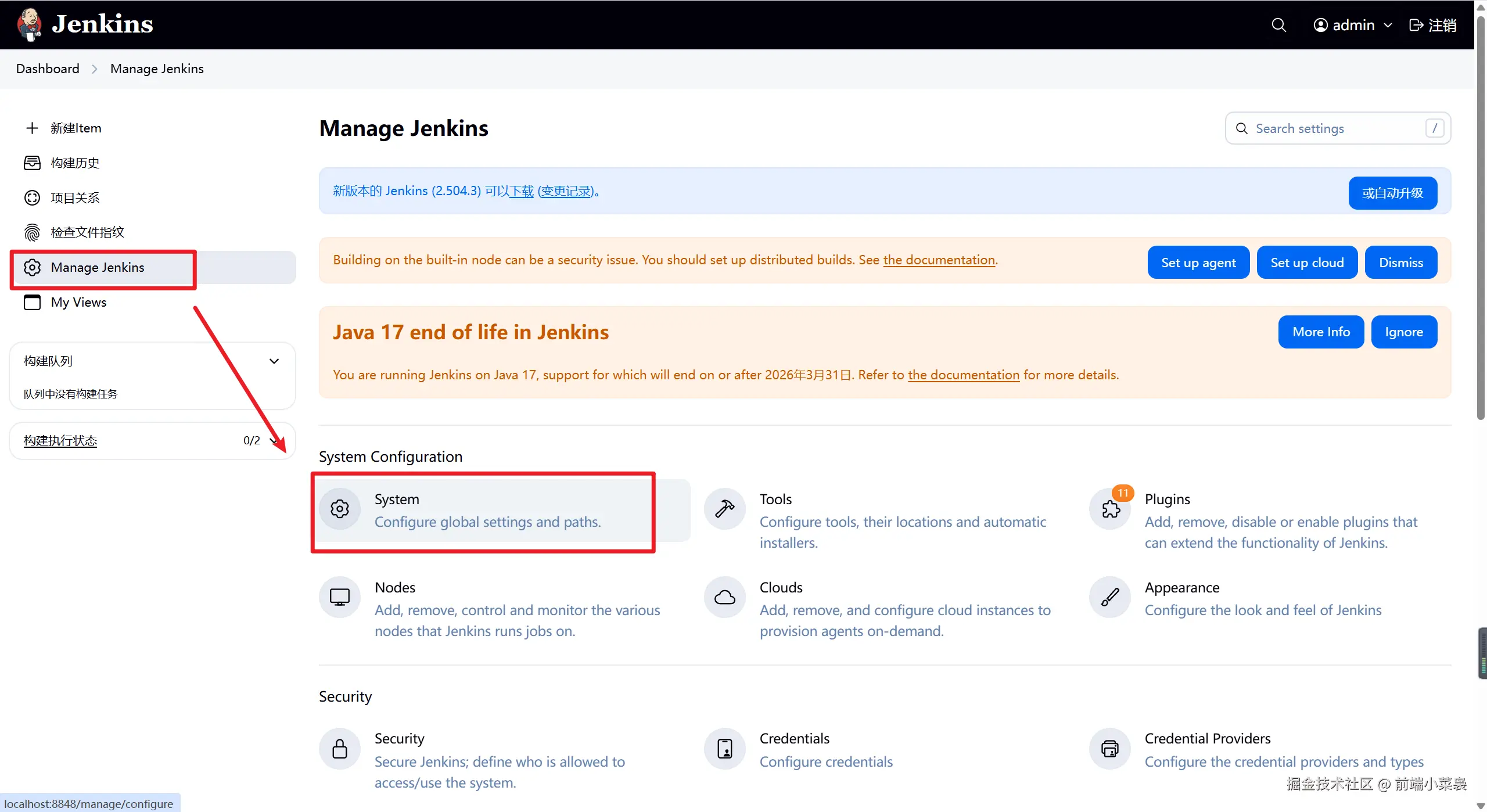
Task: Collapse the 构建队列 panel chevron
Action: (x=274, y=361)
